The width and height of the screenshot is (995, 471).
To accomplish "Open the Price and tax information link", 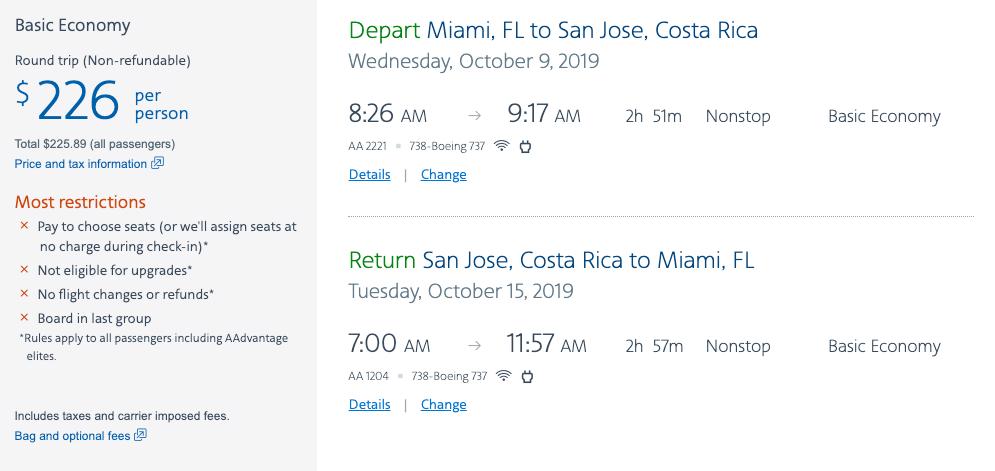I will click(x=81, y=164).
